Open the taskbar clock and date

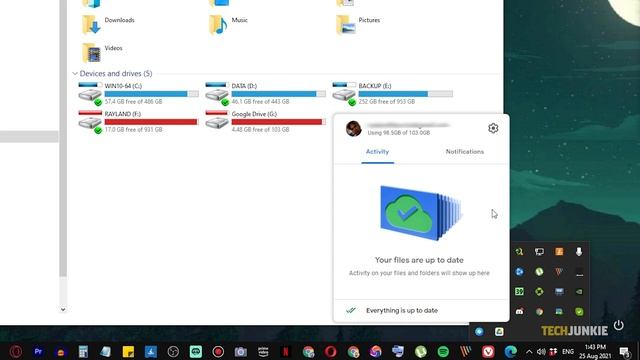coord(595,351)
